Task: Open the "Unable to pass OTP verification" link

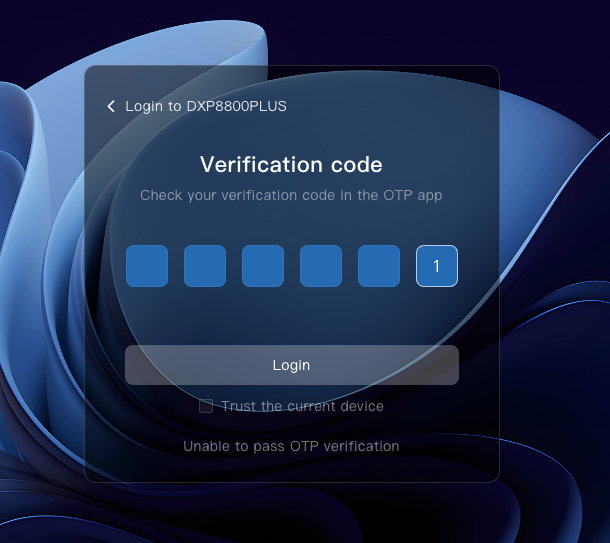Action: point(291,446)
